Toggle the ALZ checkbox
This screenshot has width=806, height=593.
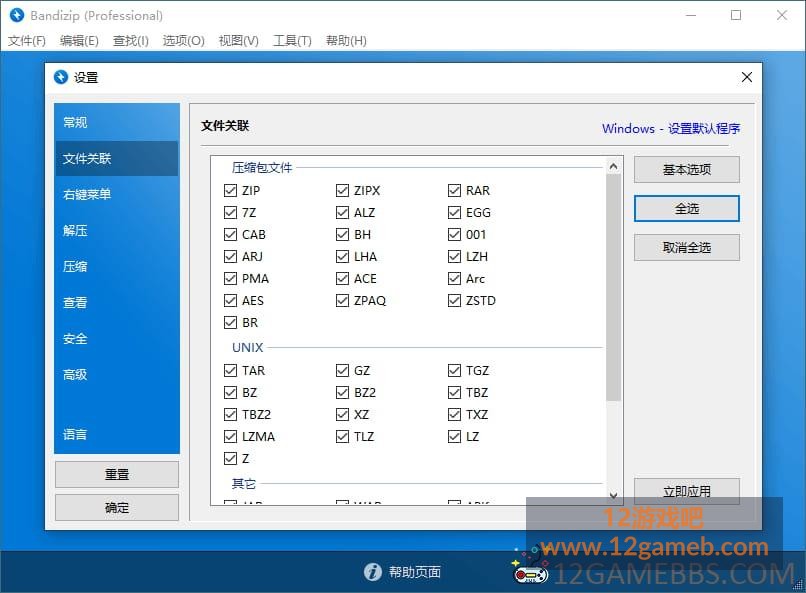coord(342,212)
